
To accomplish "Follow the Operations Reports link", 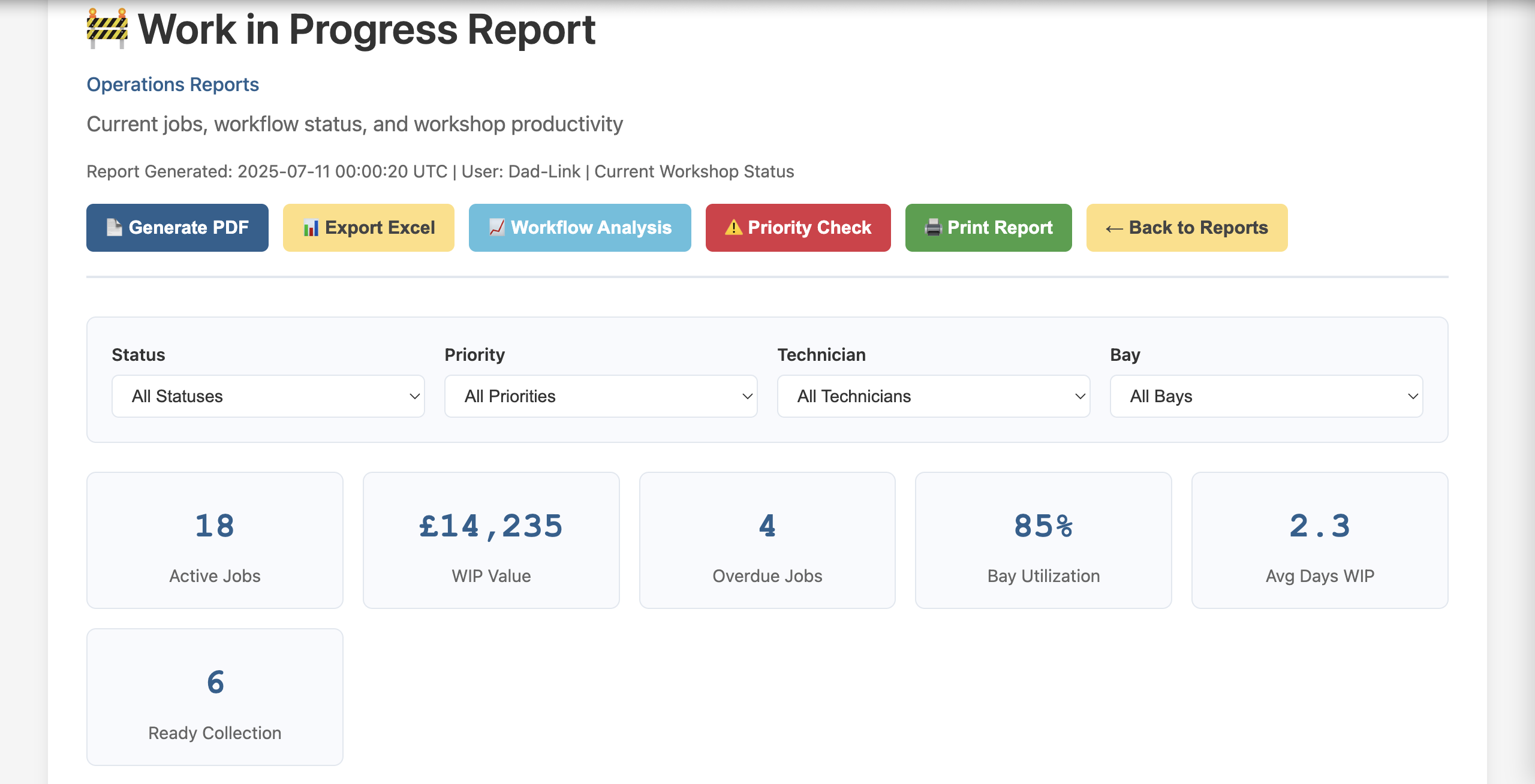I will [x=173, y=84].
